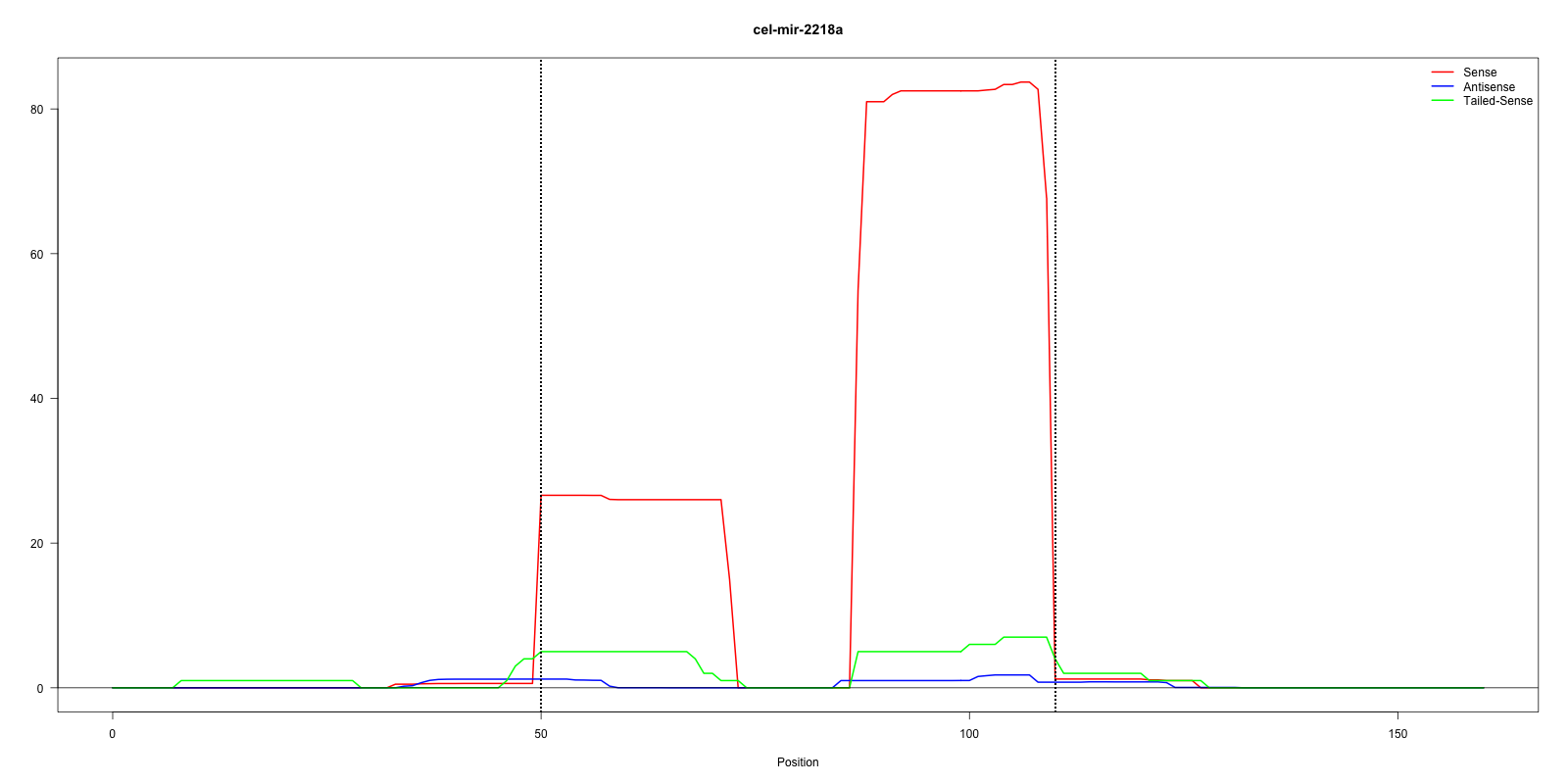Click the Antisense legend label

coord(1488,87)
